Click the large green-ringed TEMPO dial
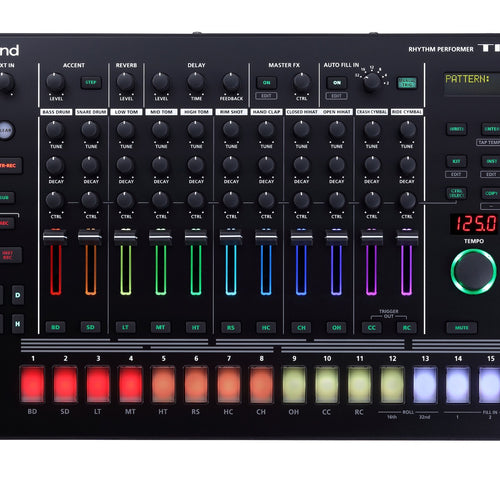500x500 pixels. coord(474,272)
